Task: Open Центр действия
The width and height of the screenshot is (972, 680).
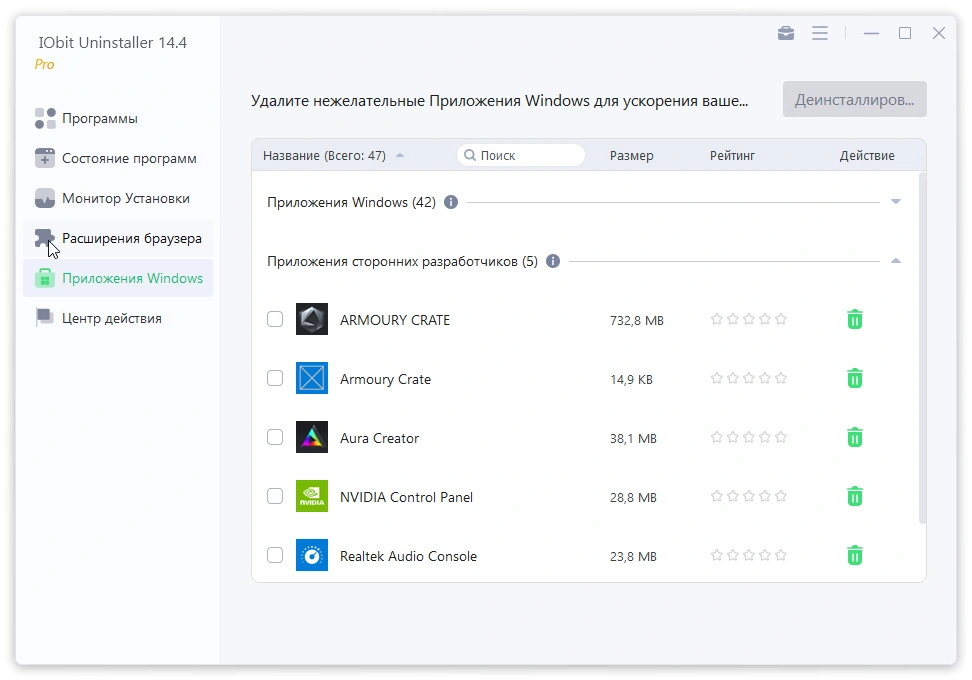Action: (x=118, y=318)
